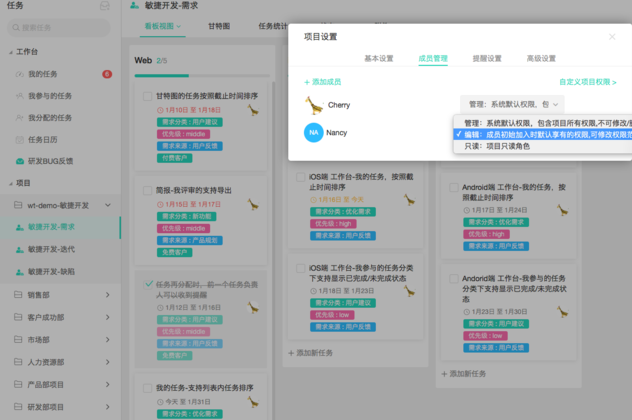Expand the 市场部 chevron

point(108,339)
